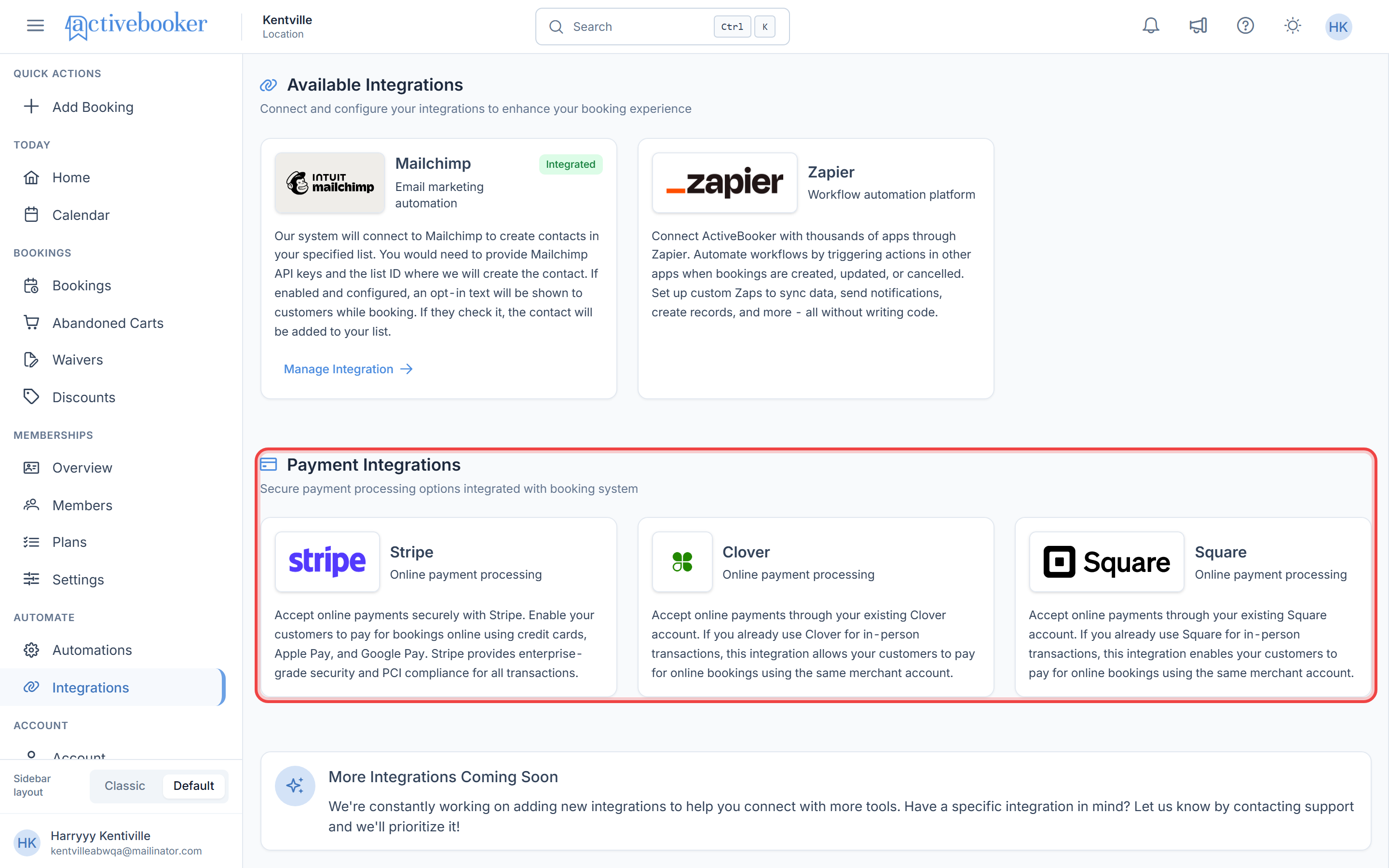Image resolution: width=1389 pixels, height=868 pixels.
Task: Open the Kentville Location selector
Action: [287, 27]
